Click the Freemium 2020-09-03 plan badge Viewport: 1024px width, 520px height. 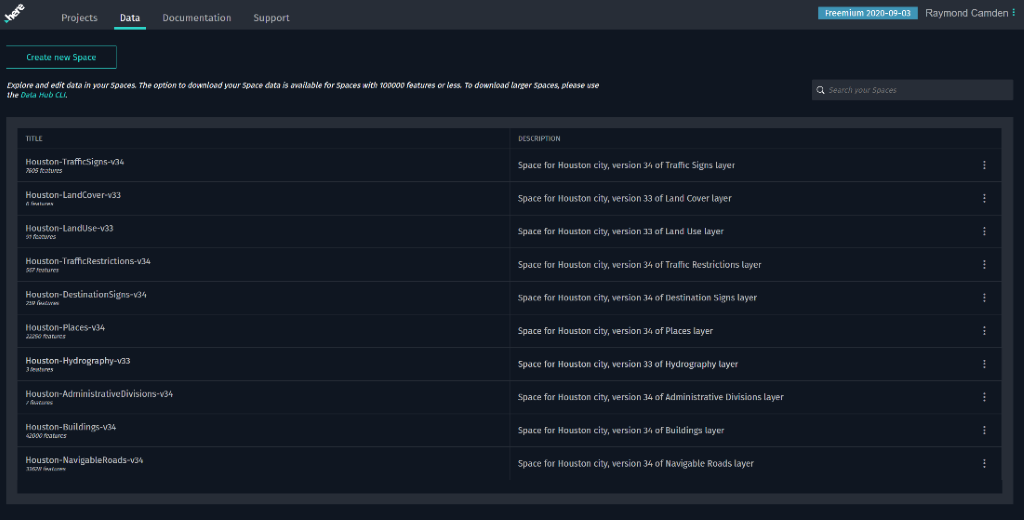click(x=868, y=13)
